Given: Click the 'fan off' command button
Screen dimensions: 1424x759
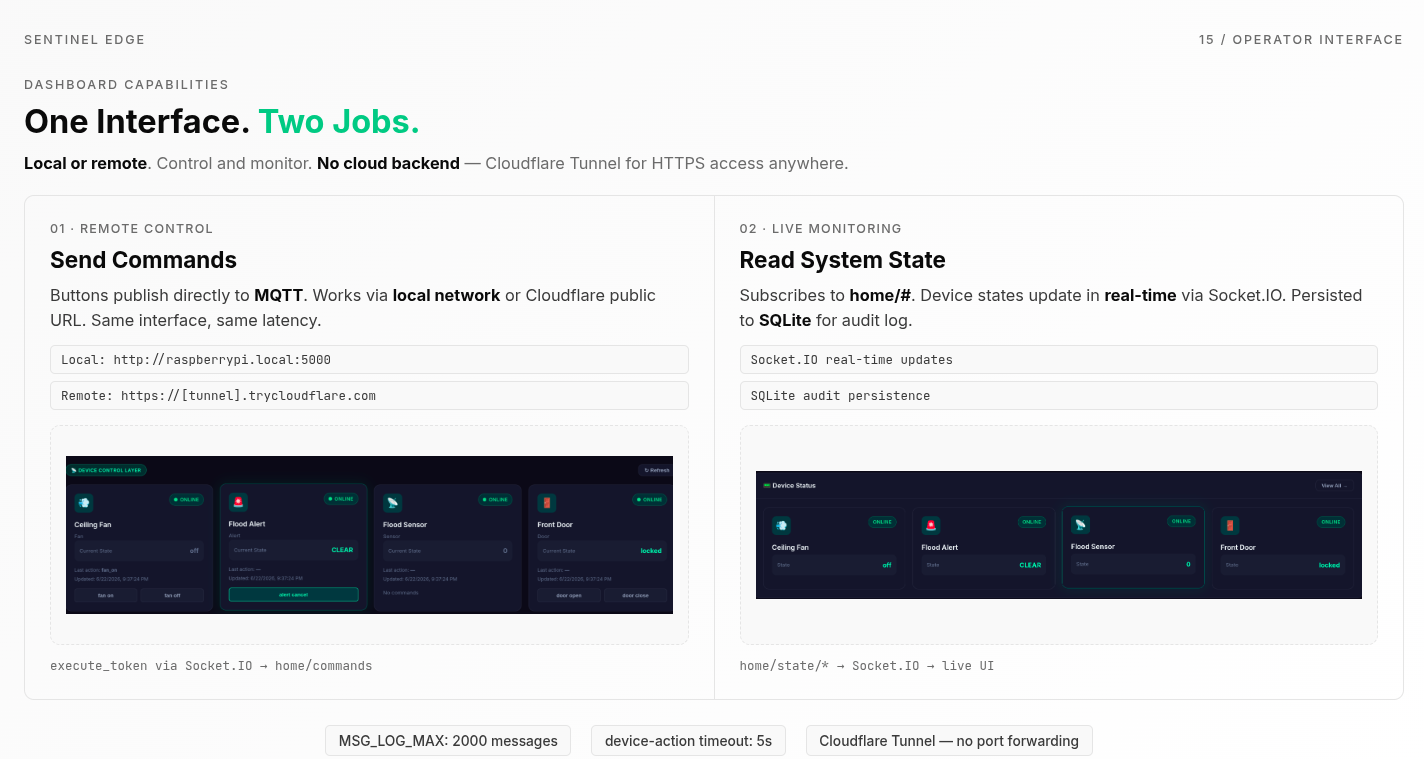Looking at the screenshot, I should tap(172, 595).
